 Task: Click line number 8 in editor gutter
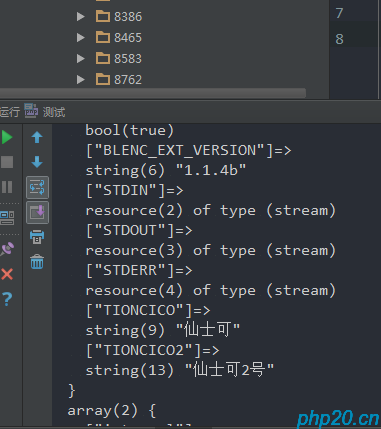tap(339, 39)
